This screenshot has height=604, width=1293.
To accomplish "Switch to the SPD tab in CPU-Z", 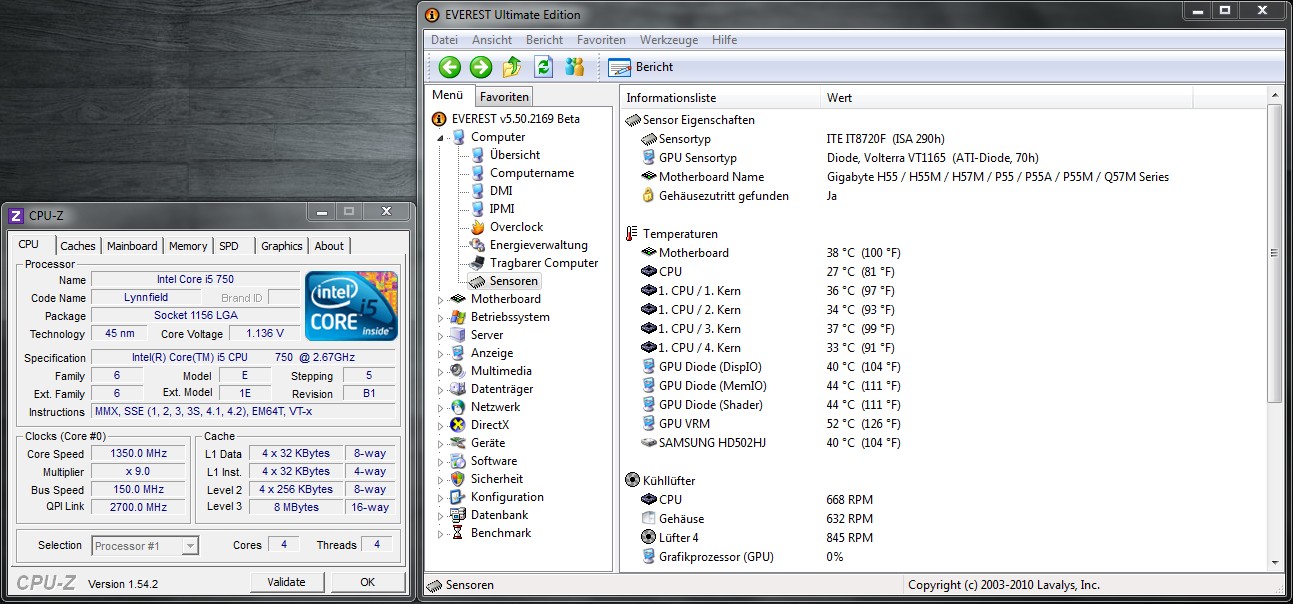I will 229,246.
